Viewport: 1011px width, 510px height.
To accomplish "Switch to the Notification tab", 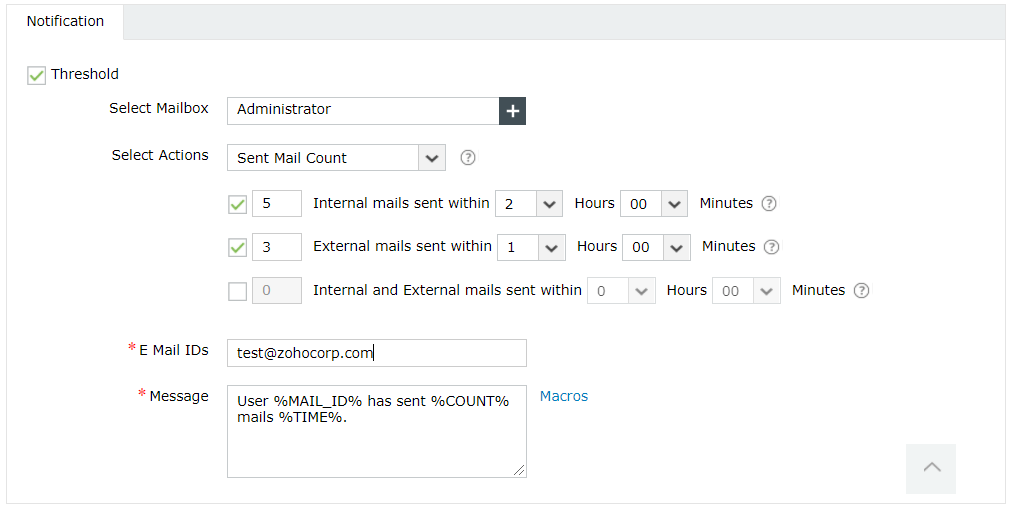I will click(x=65, y=22).
